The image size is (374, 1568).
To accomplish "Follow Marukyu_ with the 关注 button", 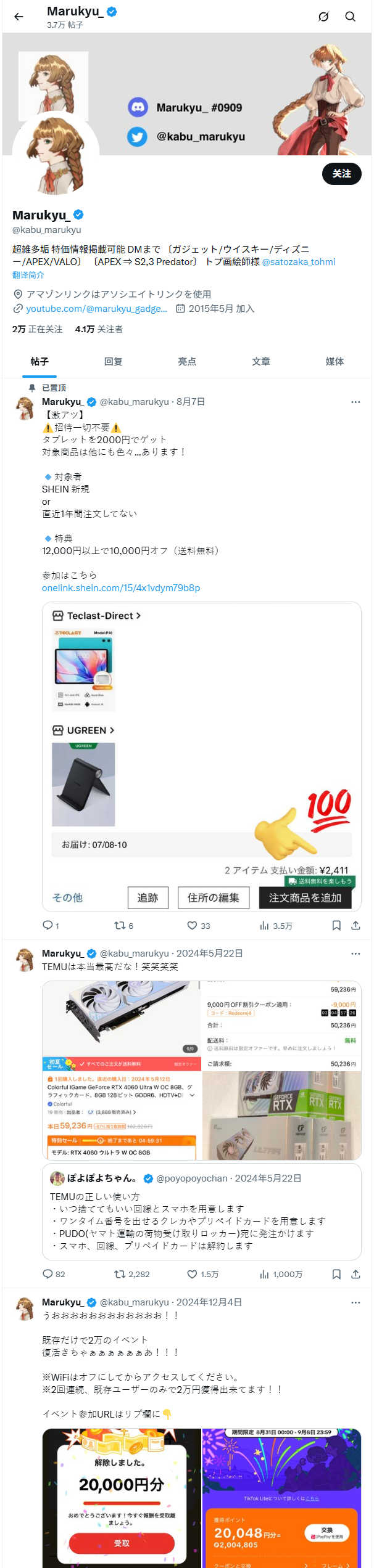I will click(342, 174).
